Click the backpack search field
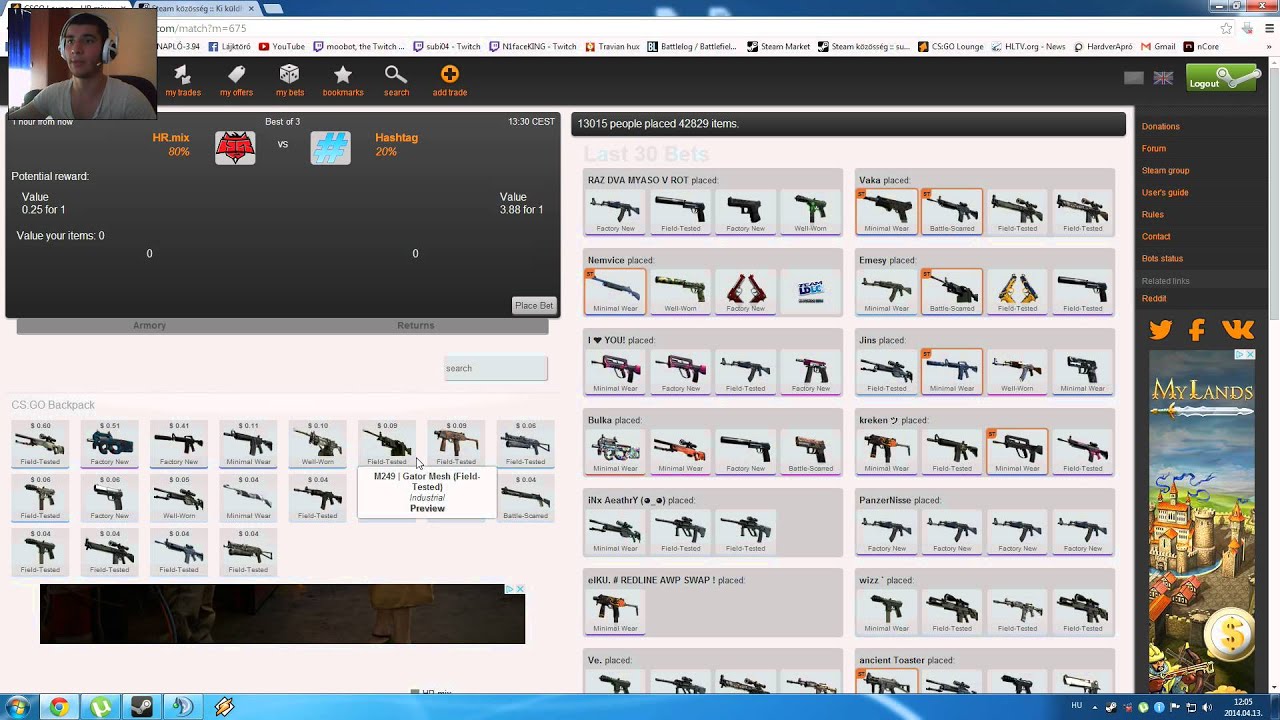 click(x=496, y=368)
